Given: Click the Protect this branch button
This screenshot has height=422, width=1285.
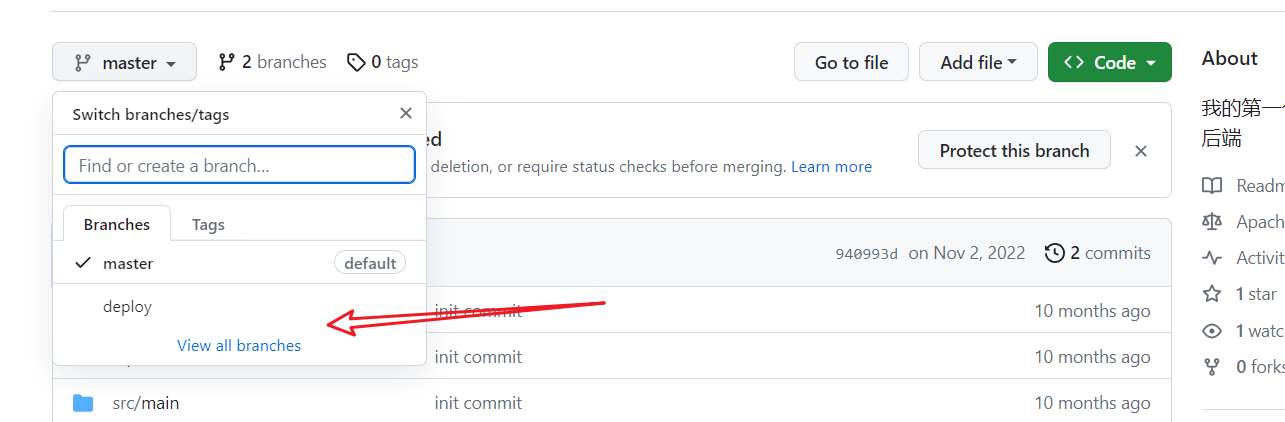Looking at the screenshot, I should (x=1014, y=151).
